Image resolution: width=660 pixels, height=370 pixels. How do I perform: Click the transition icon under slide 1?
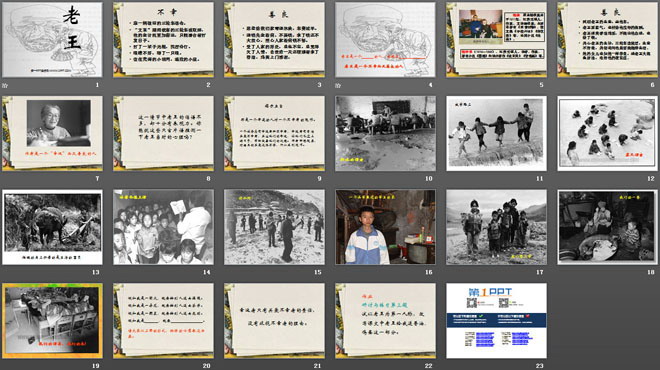(5, 85)
